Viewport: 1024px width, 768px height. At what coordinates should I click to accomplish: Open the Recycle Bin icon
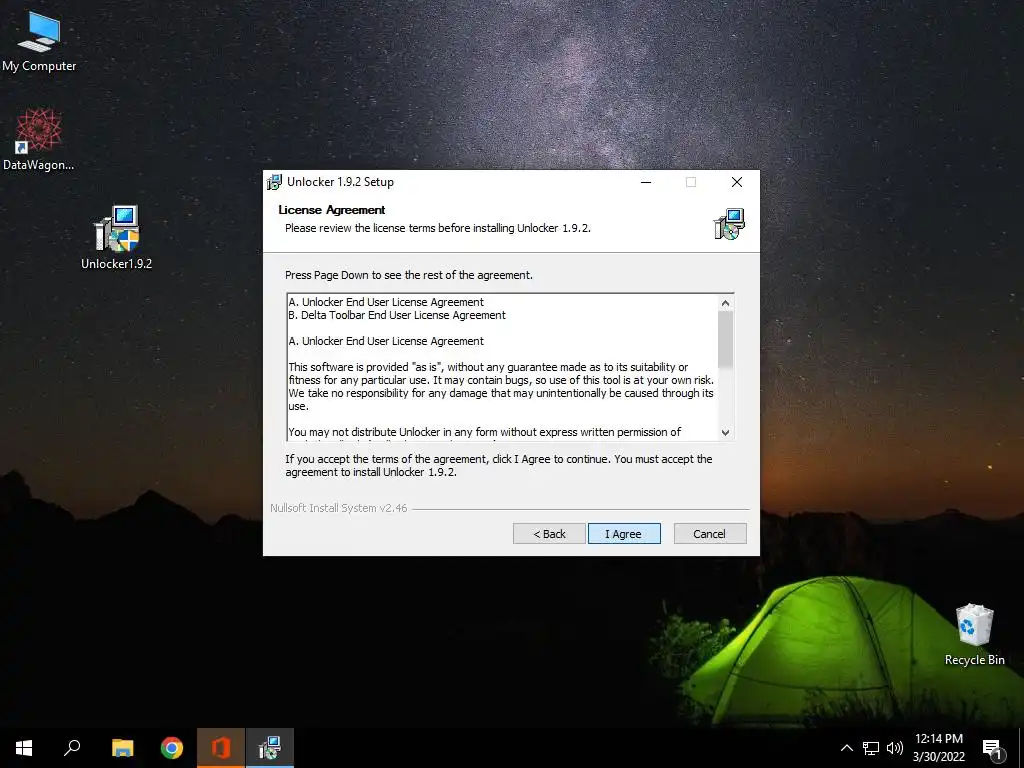(x=974, y=635)
